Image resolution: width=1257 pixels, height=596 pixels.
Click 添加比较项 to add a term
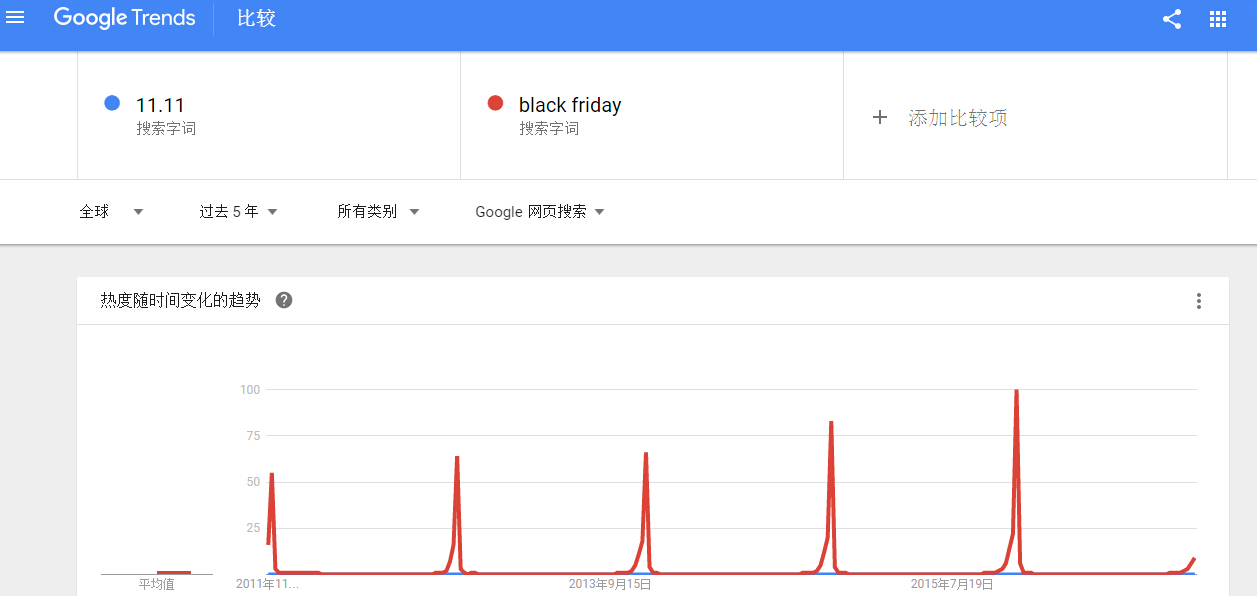coord(957,118)
